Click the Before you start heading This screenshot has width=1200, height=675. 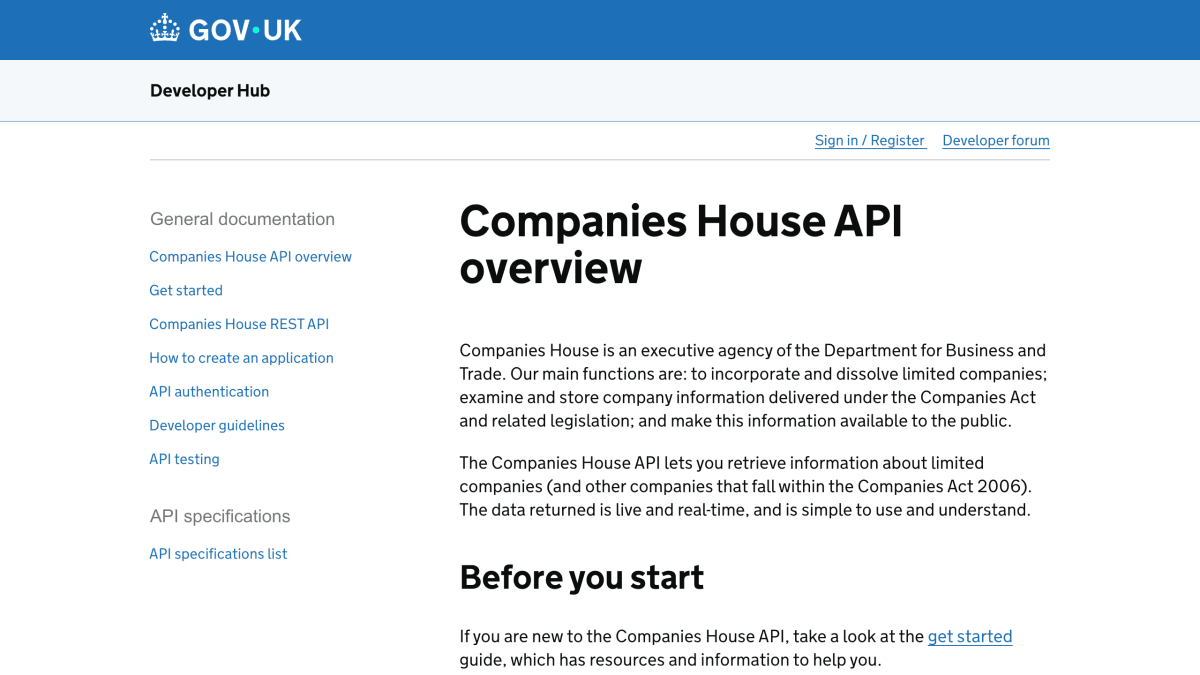tap(582, 577)
